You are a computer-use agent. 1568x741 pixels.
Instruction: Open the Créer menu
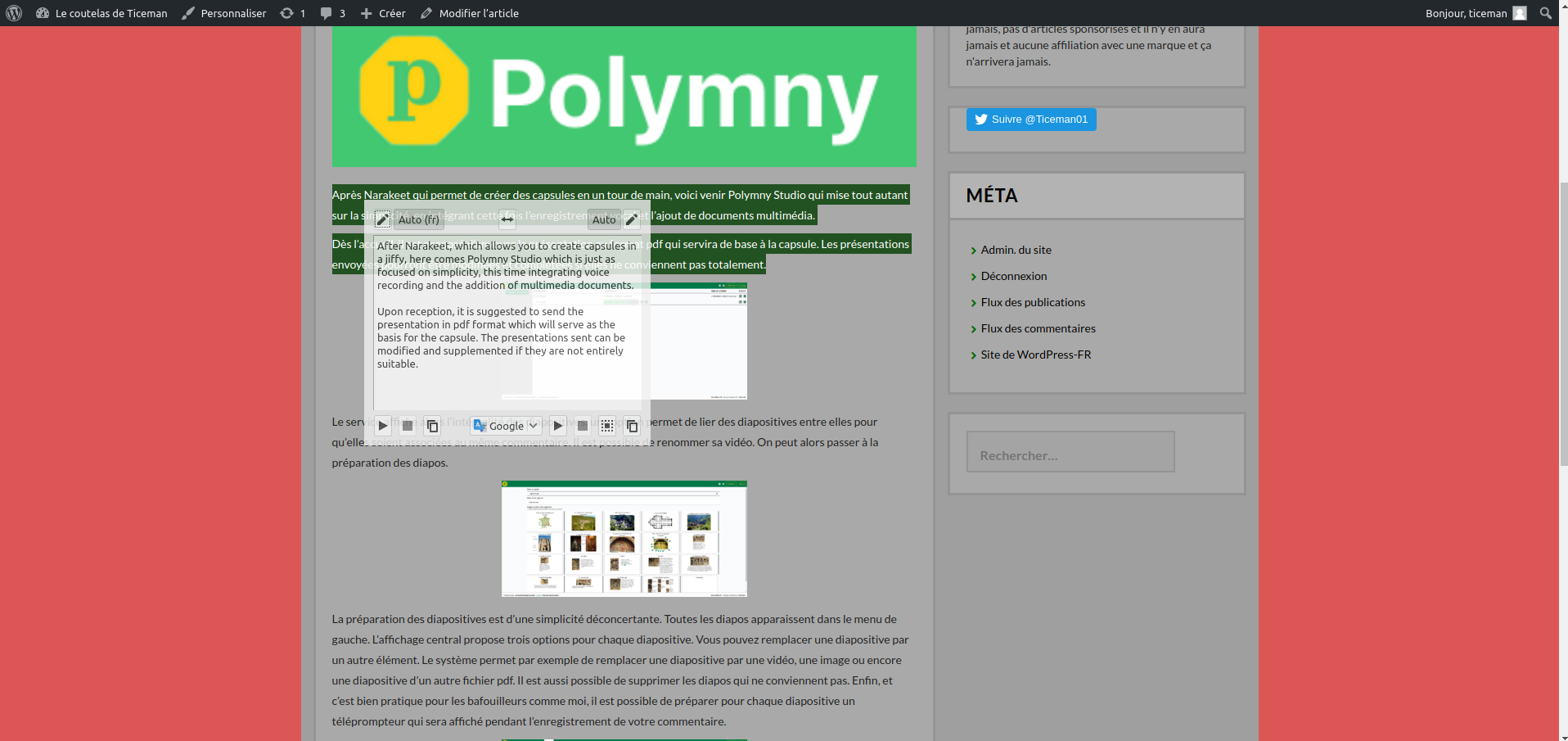pyautogui.click(x=383, y=13)
